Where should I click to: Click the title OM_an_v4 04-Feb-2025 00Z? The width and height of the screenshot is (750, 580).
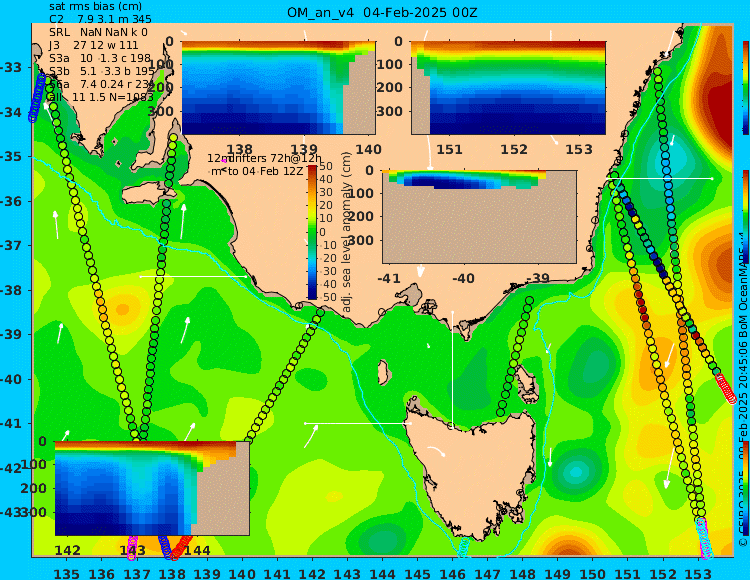pos(382,12)
